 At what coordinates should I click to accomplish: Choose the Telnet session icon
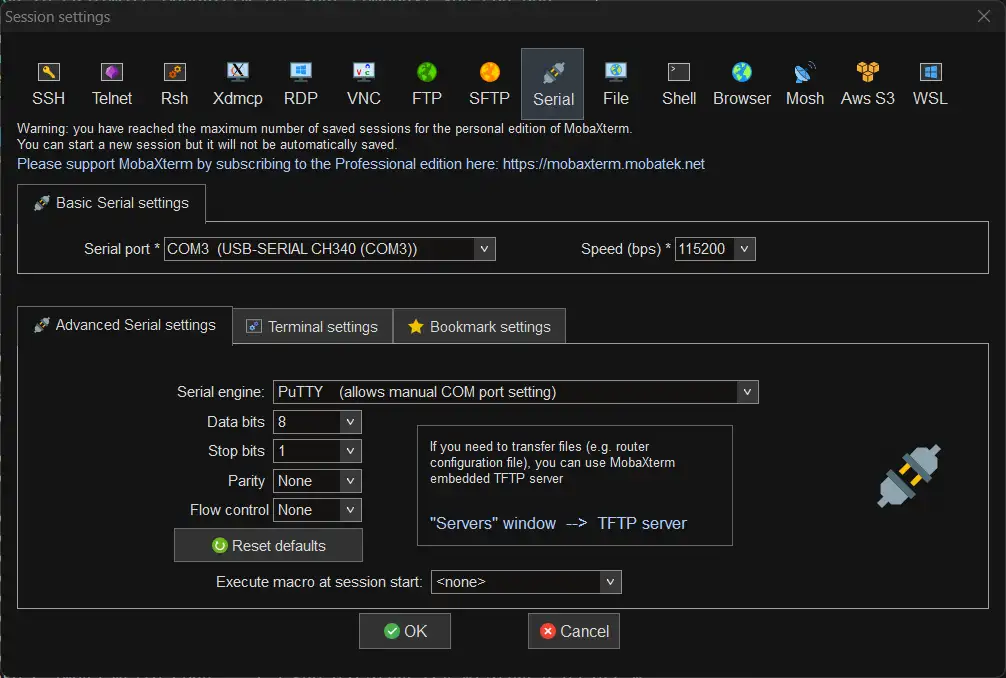112,83
